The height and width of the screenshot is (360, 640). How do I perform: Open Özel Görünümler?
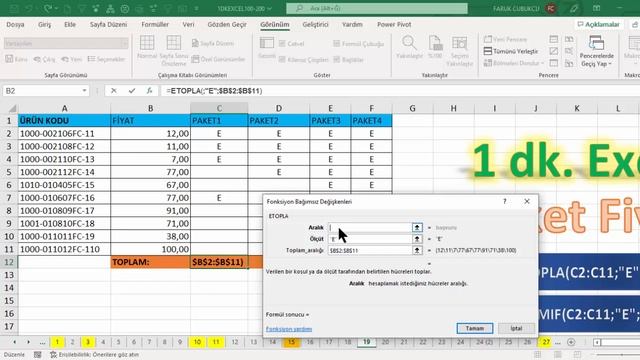218,59
